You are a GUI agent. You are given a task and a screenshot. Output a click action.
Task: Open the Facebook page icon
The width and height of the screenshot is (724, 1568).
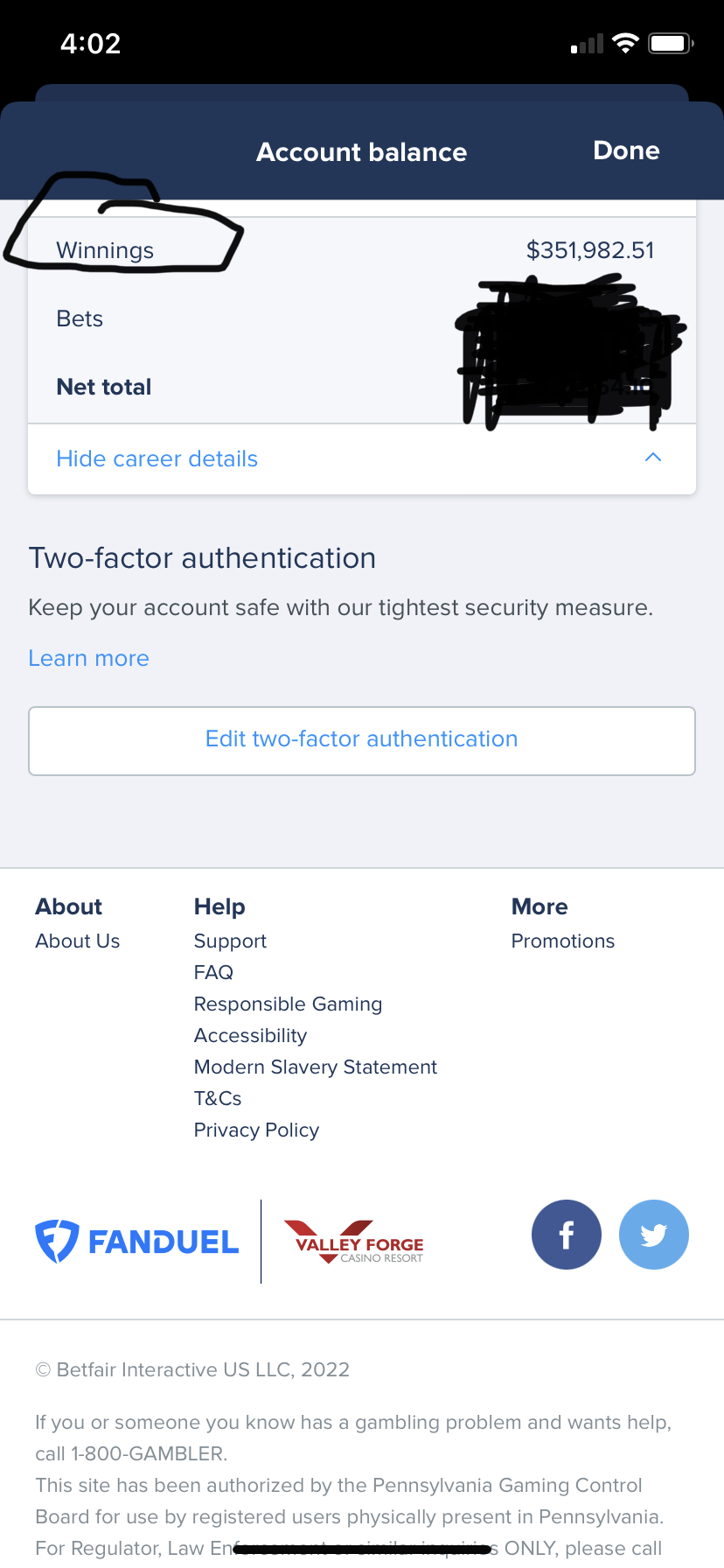566,1235
